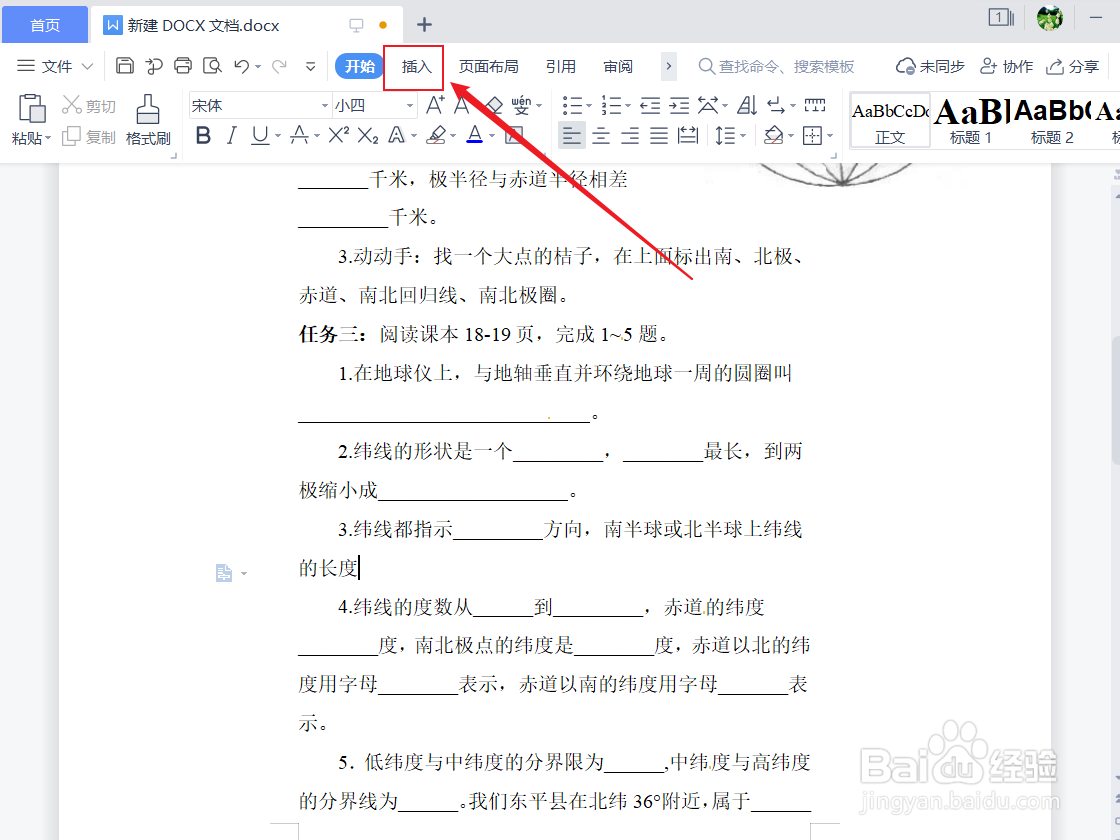1120x840 pixels.
Task: Apply subscript formatting
Action: (x=367, y=135)
